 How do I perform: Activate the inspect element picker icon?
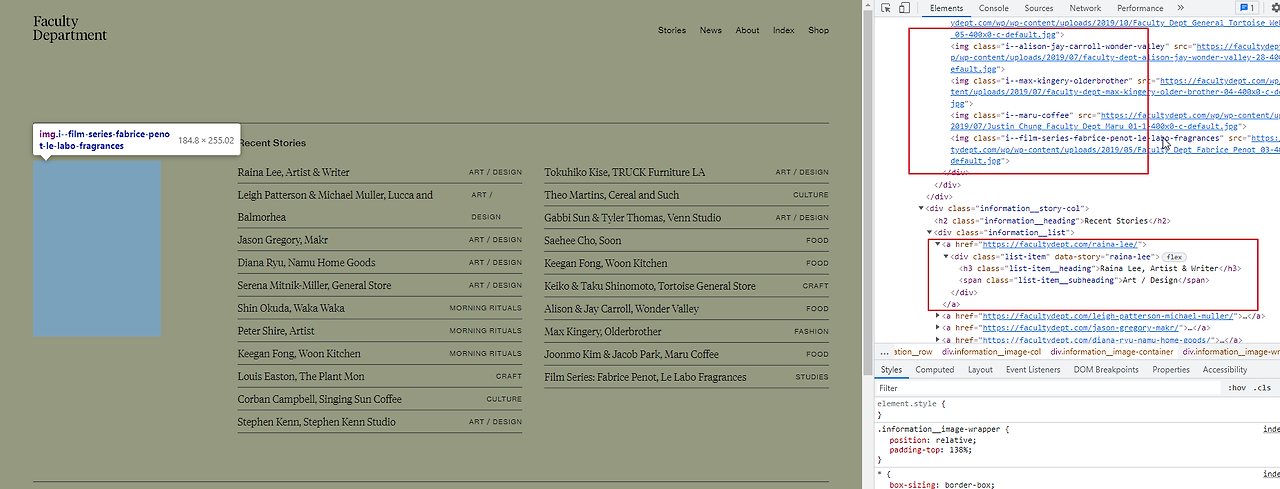coord(885,8)
